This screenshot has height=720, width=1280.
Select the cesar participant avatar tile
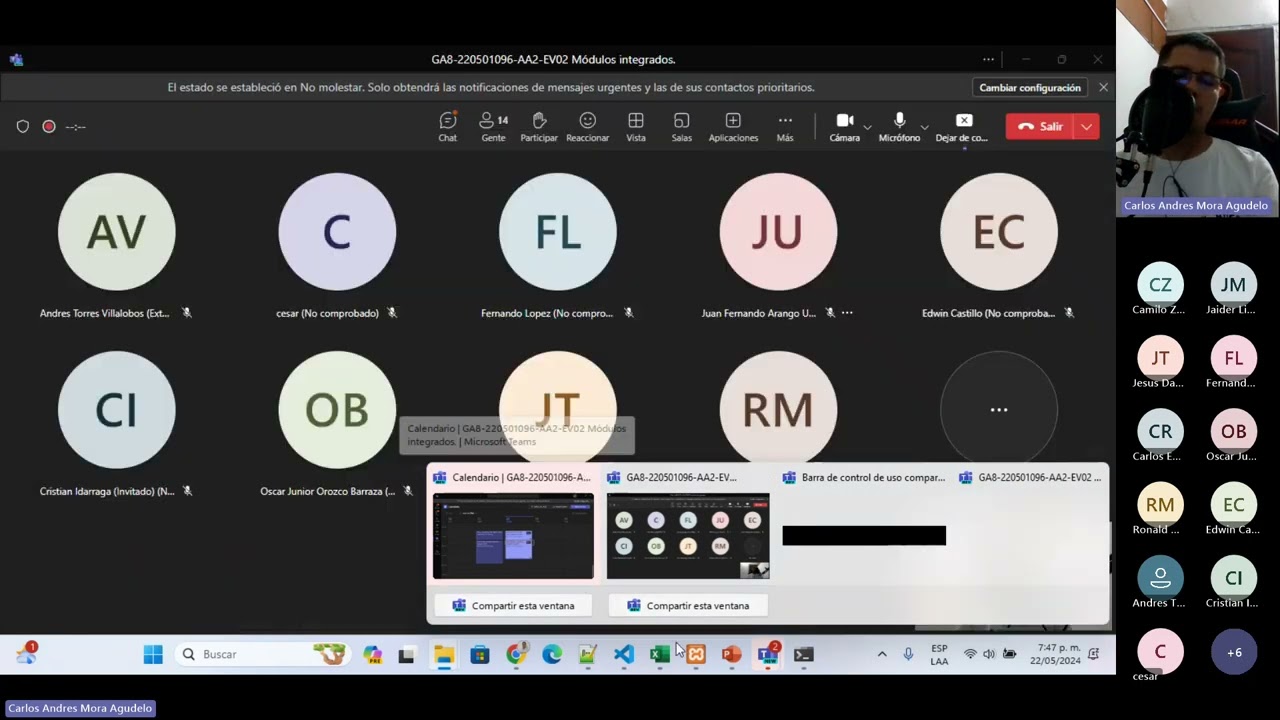[x=337, y=232]
